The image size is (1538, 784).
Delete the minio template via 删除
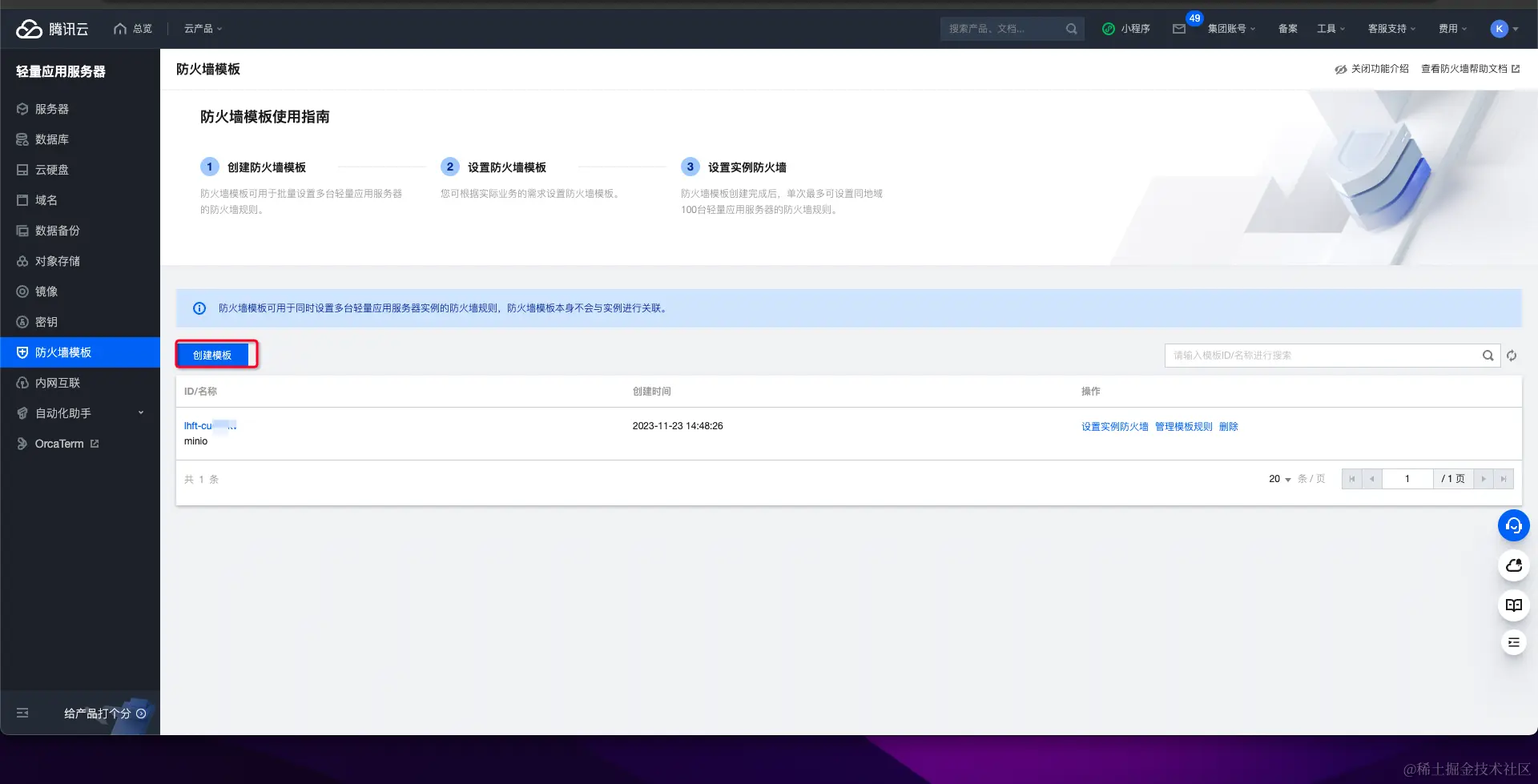[1228, 427]
